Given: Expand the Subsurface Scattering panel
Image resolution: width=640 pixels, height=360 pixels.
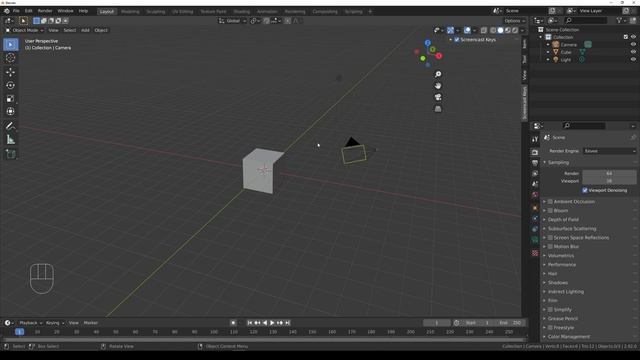Looking at the screenshot, I should (x=572, y=229).
